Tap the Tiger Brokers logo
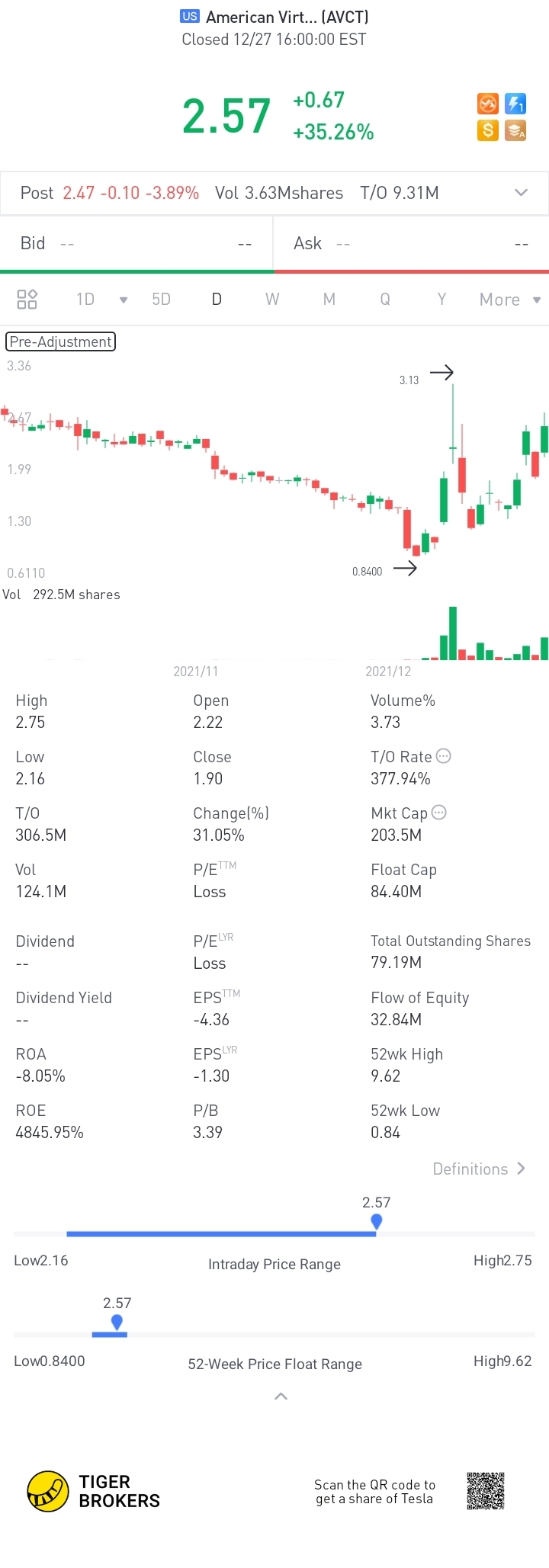This screenshot has width=549, height=1568. pos(48,1491)
